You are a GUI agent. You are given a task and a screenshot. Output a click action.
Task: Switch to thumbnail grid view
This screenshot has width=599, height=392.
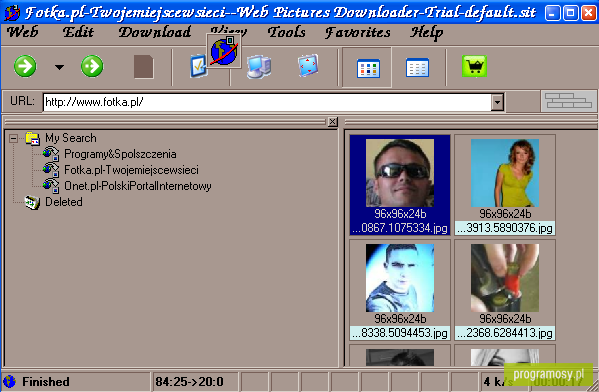pos(367,68)
